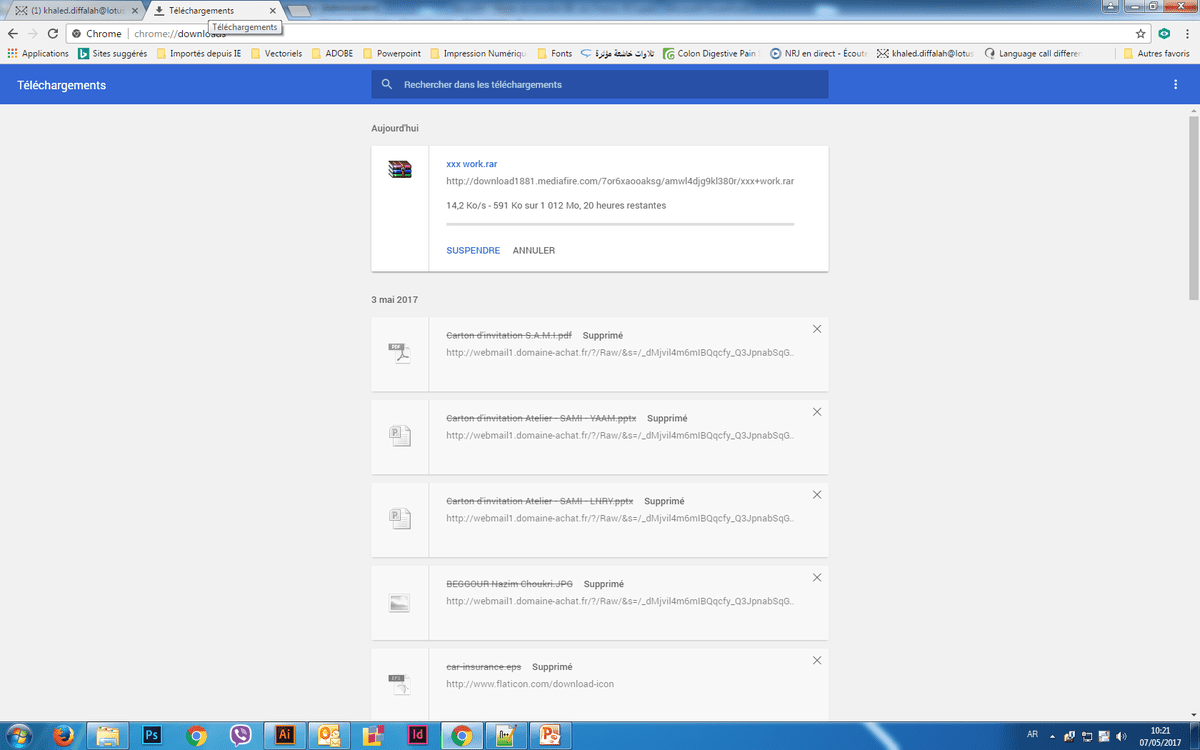Open the Chrome three-dot customize menu
This screenshot has height=750, width=1200.
[1187, 33]
